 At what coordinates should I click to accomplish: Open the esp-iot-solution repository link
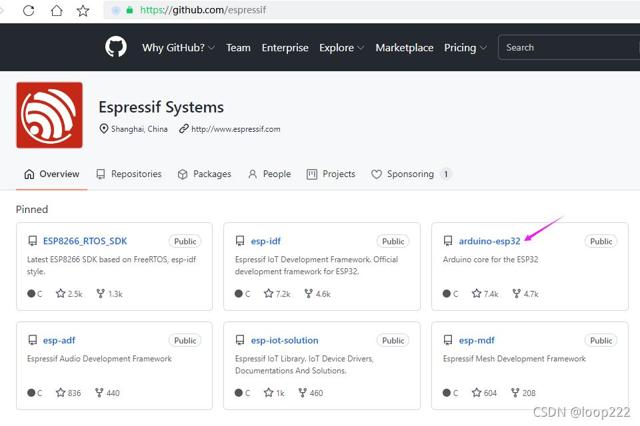tap(284, 340)
